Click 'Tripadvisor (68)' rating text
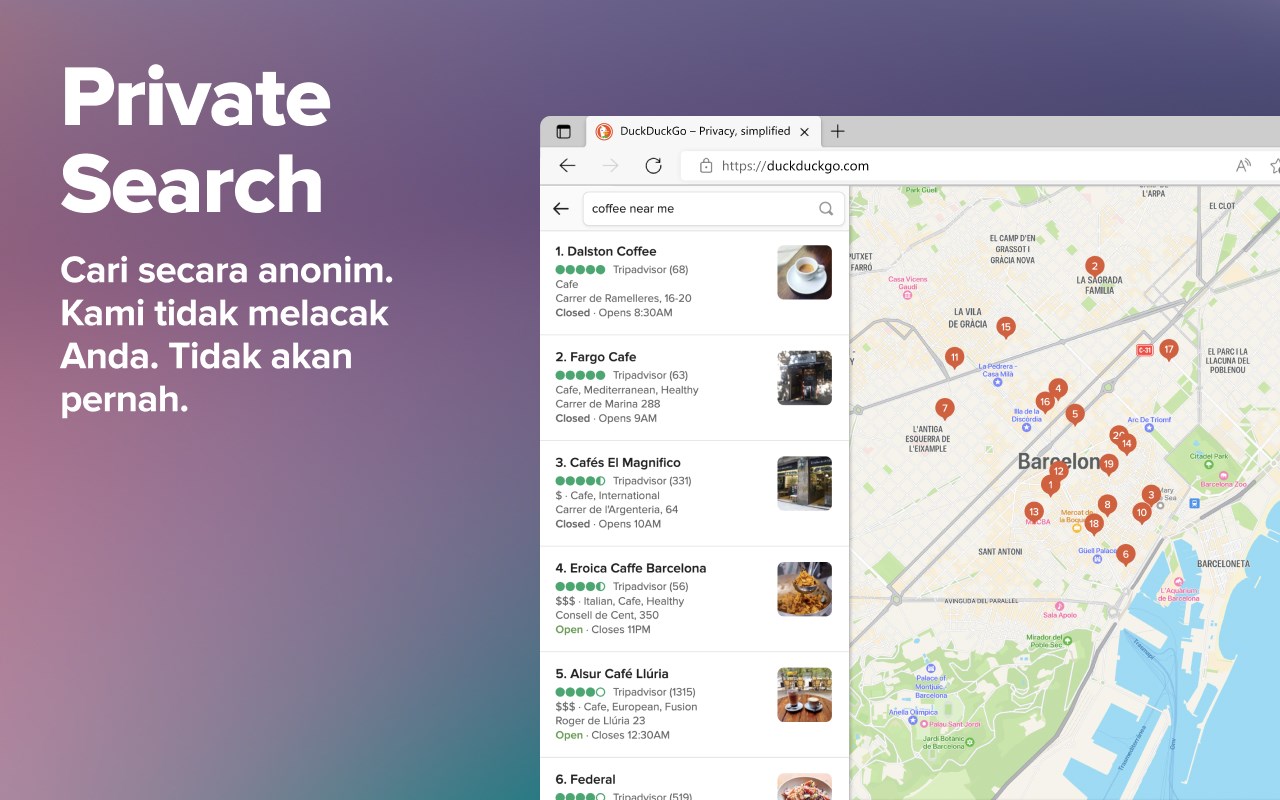 point(650,270)
